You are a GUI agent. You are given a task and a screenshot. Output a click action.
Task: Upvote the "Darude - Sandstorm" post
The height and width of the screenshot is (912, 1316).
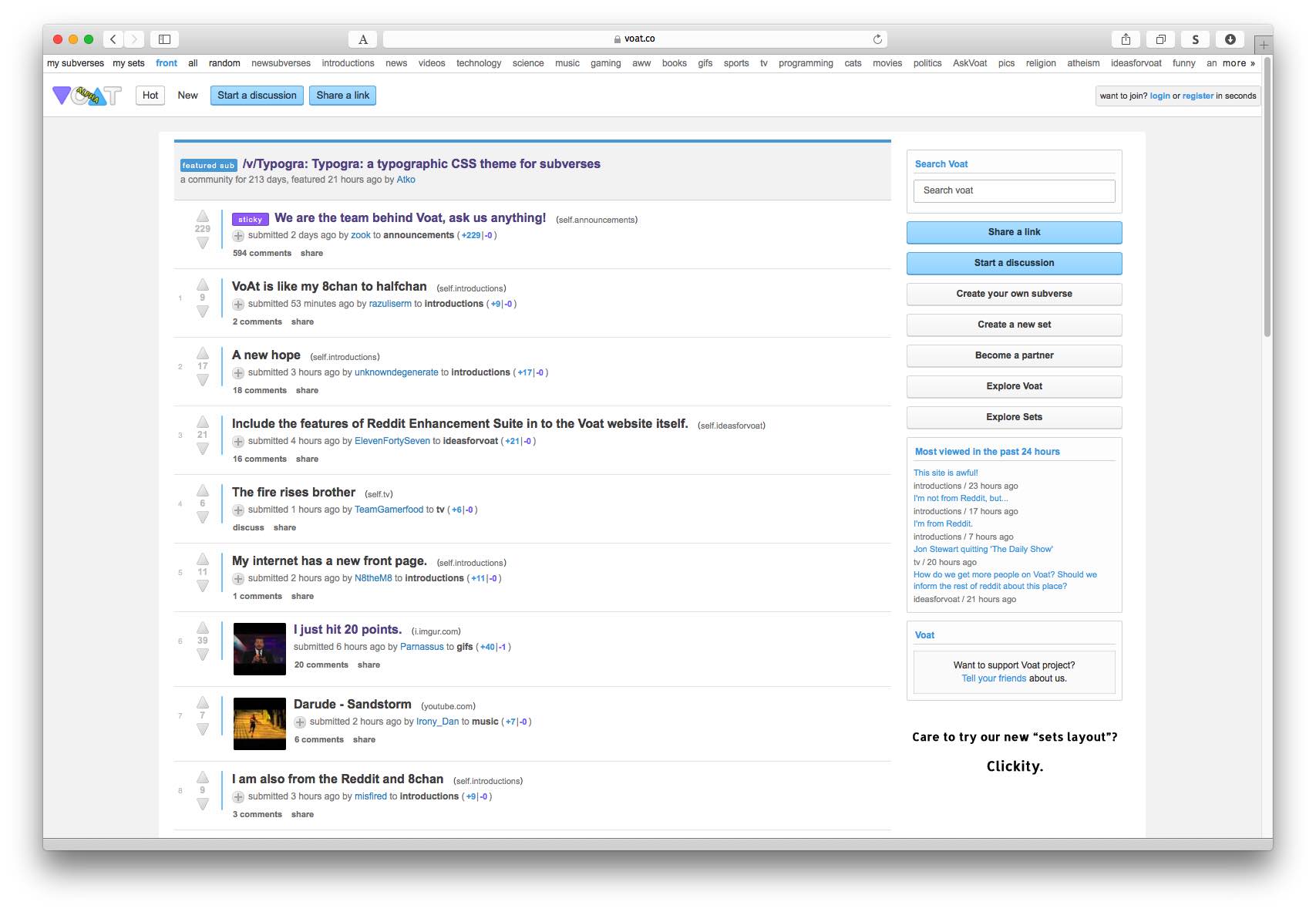coord(203,704)
